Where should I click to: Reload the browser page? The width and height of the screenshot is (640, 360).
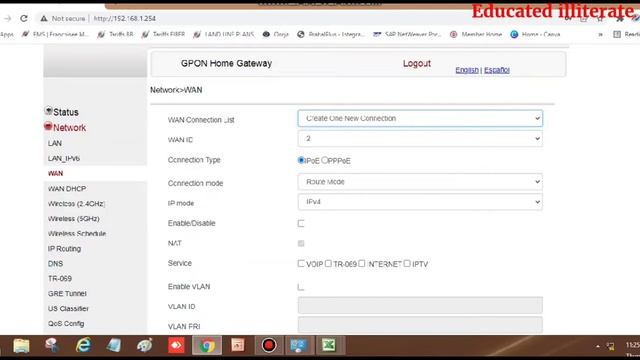click(24, 18)
